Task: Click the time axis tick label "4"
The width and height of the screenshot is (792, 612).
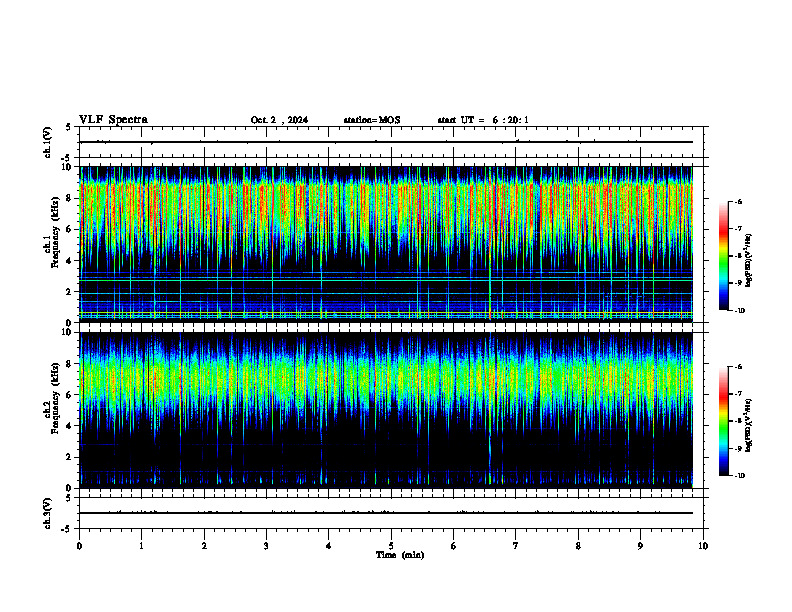Action: click(328, 546)
